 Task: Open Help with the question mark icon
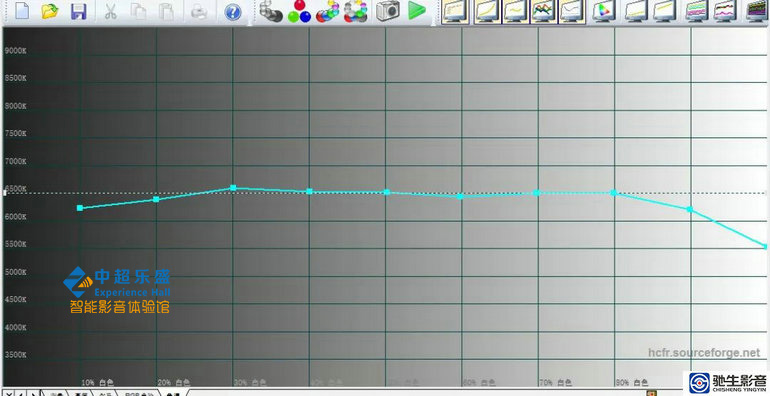pos(232,12)
